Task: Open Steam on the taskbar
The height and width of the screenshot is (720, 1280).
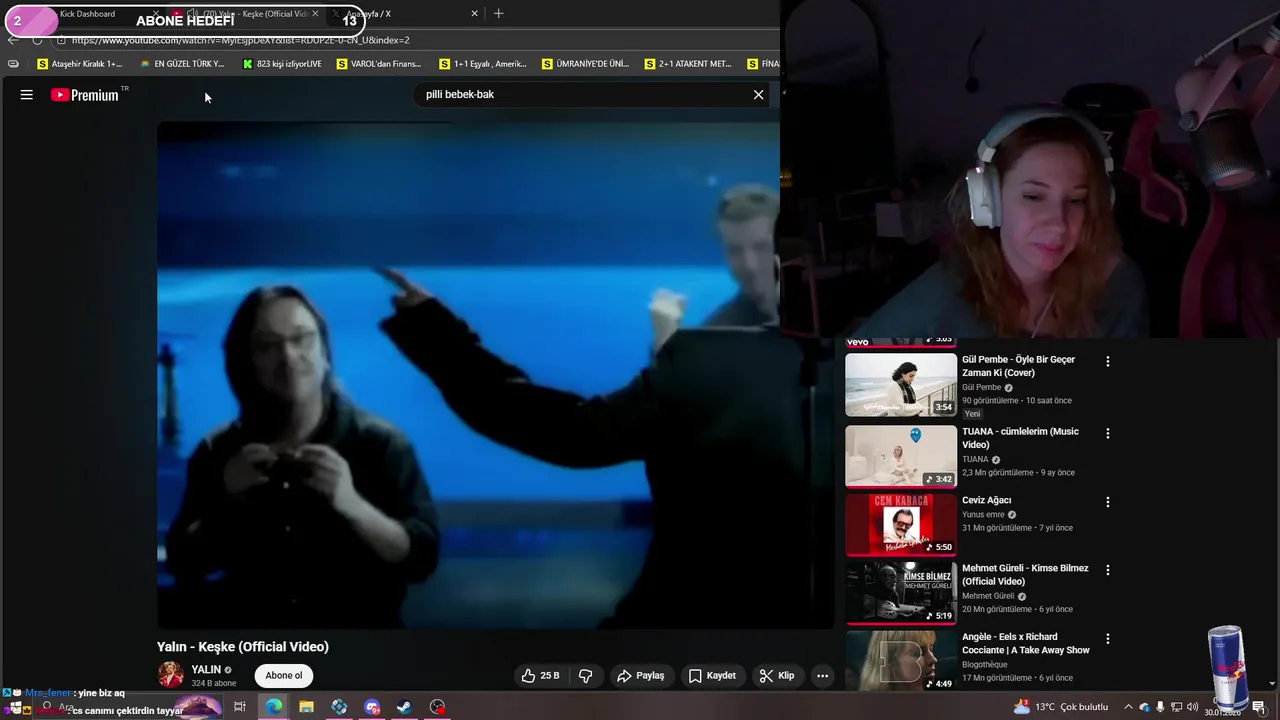Action: (x=404, y=707)
